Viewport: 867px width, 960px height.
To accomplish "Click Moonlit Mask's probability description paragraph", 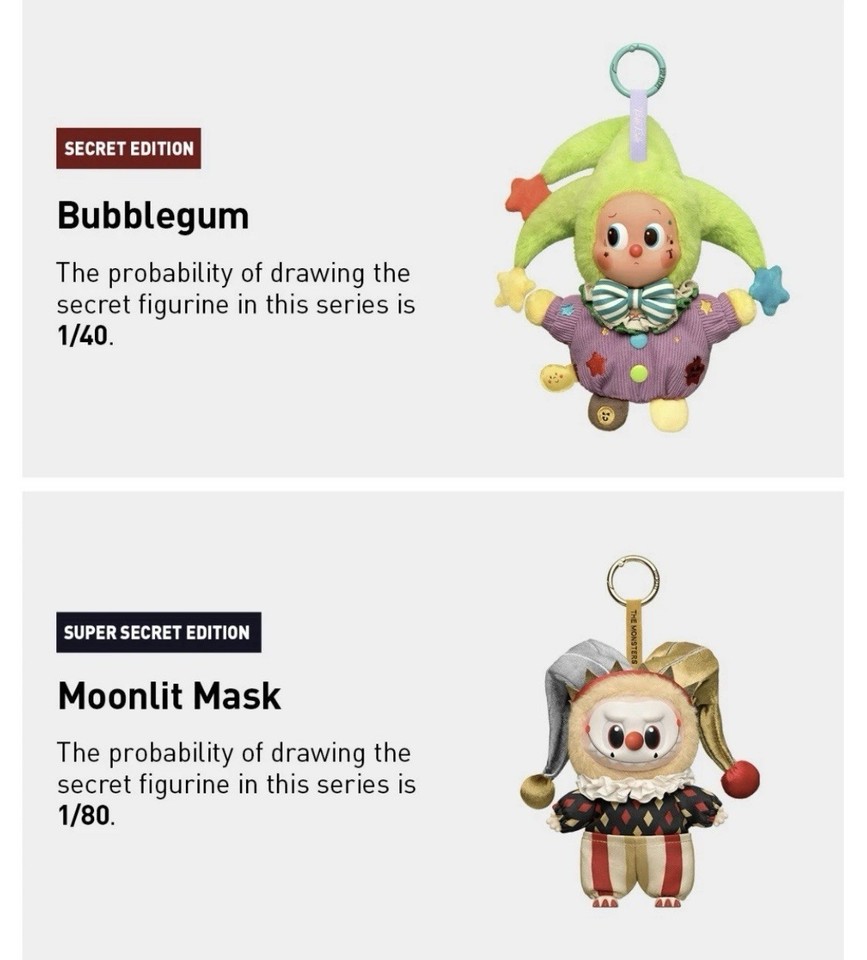I will tap(236, 784).
